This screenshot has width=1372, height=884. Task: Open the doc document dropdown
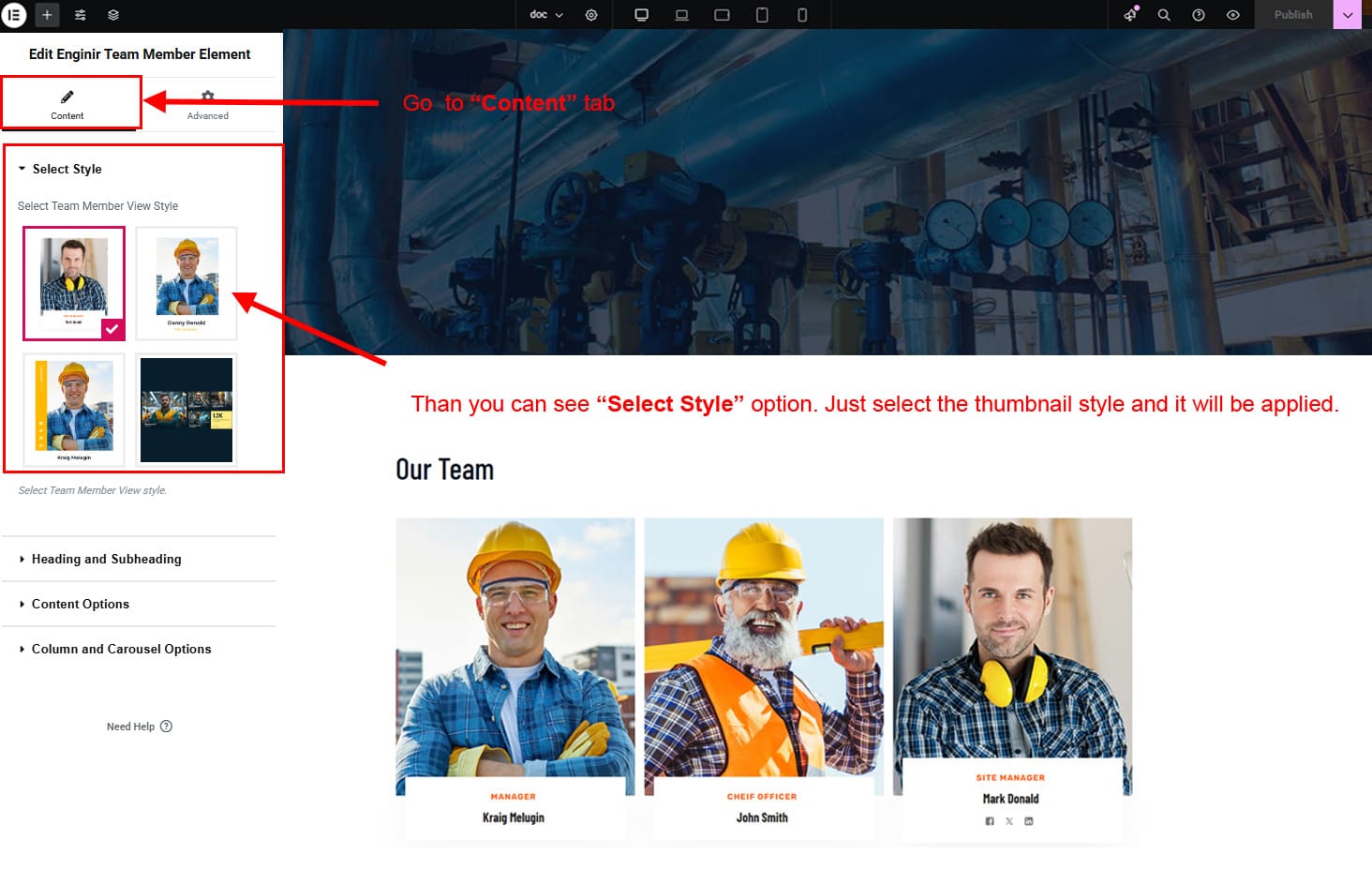click(546, 15)
